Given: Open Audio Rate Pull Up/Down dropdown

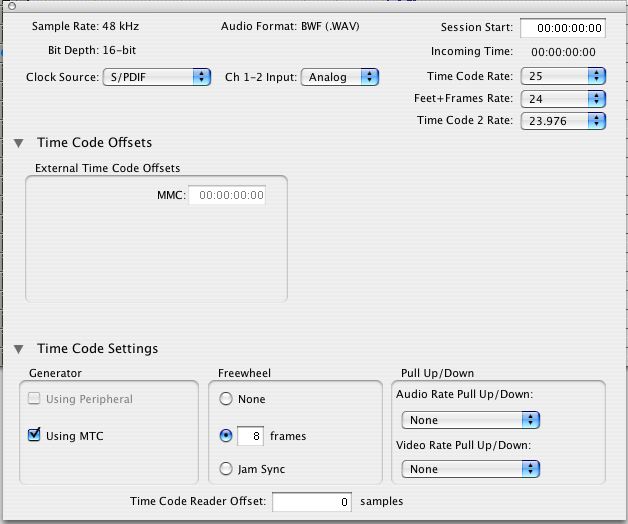Looking at the screenshot, I should [470, 420].
